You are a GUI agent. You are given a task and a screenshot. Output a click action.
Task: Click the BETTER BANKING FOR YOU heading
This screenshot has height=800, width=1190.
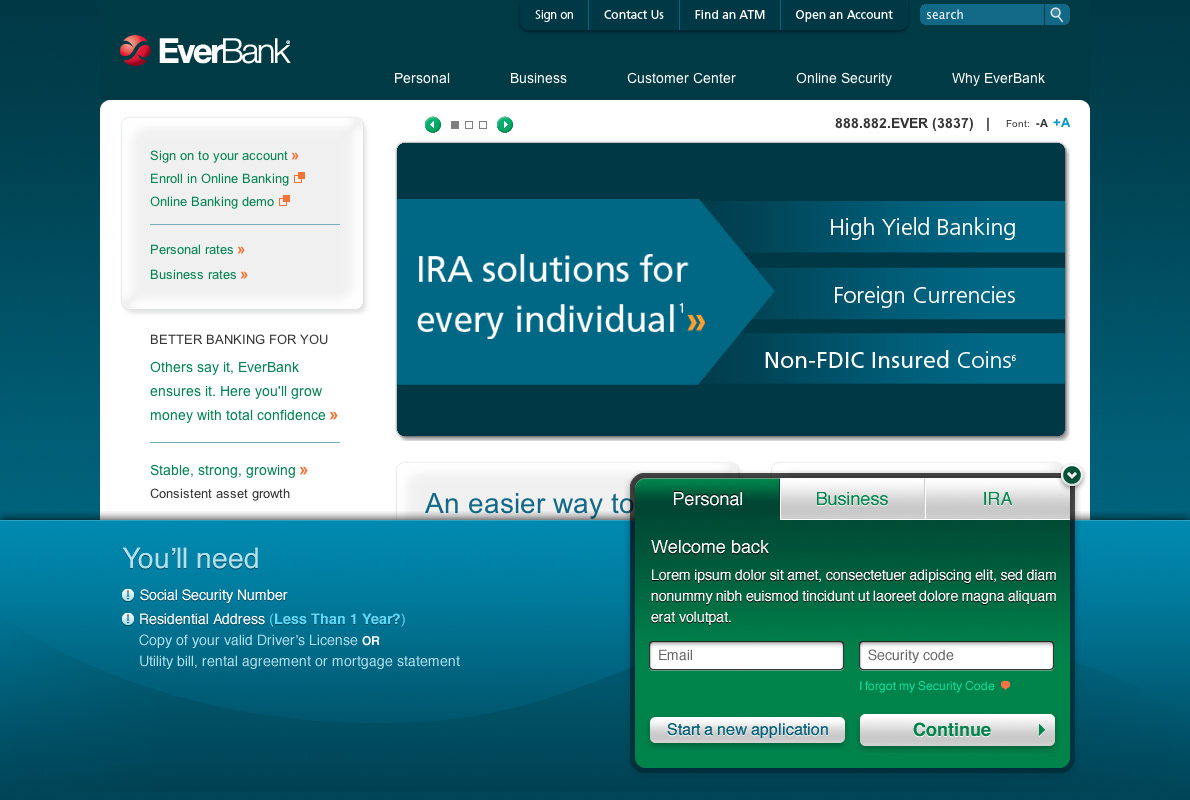coord(239,339)
